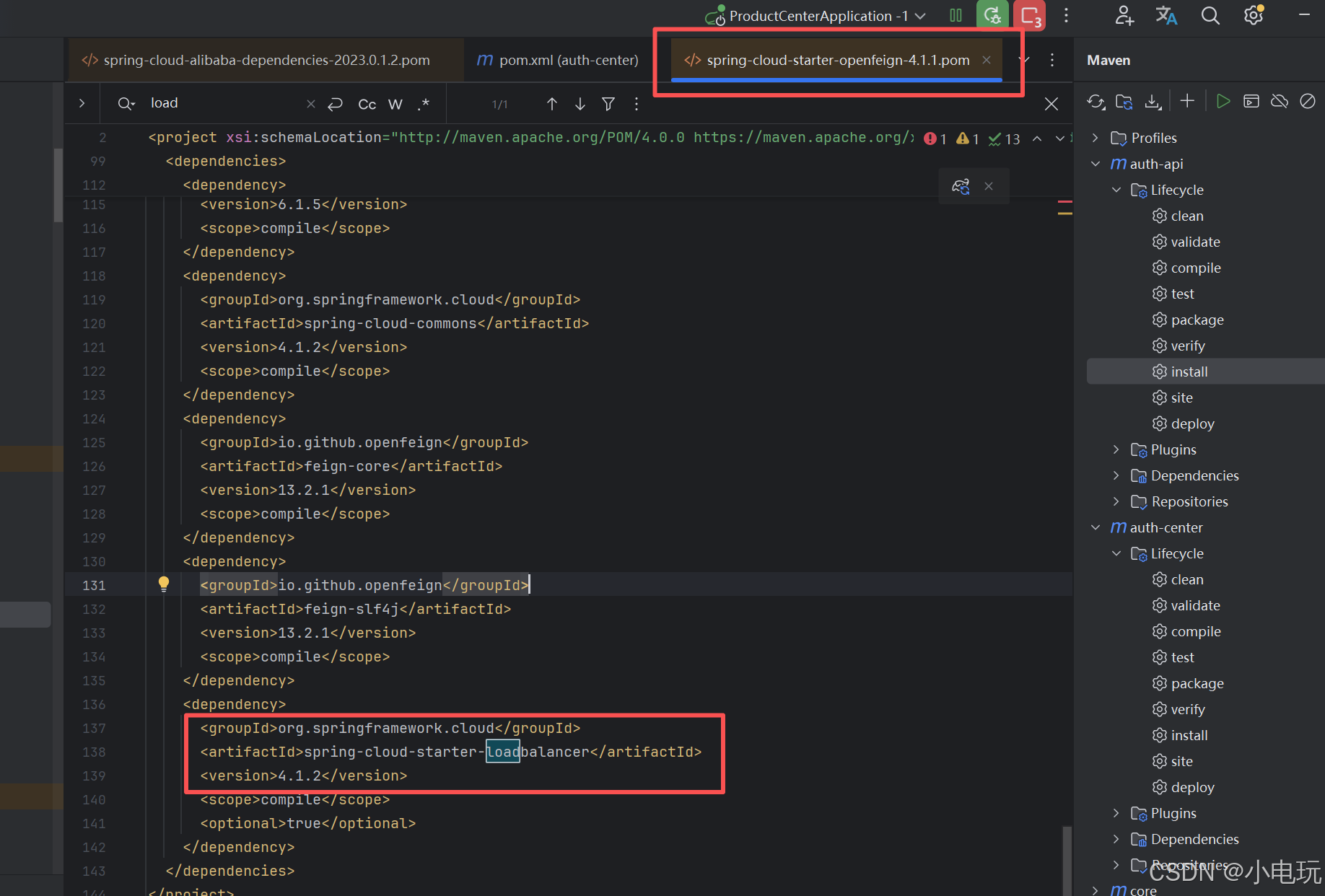The height and width of the screenshot is (896, 1325).
Task: Dismiss the floating Maven reload notification
Action: tap(989, 186)
